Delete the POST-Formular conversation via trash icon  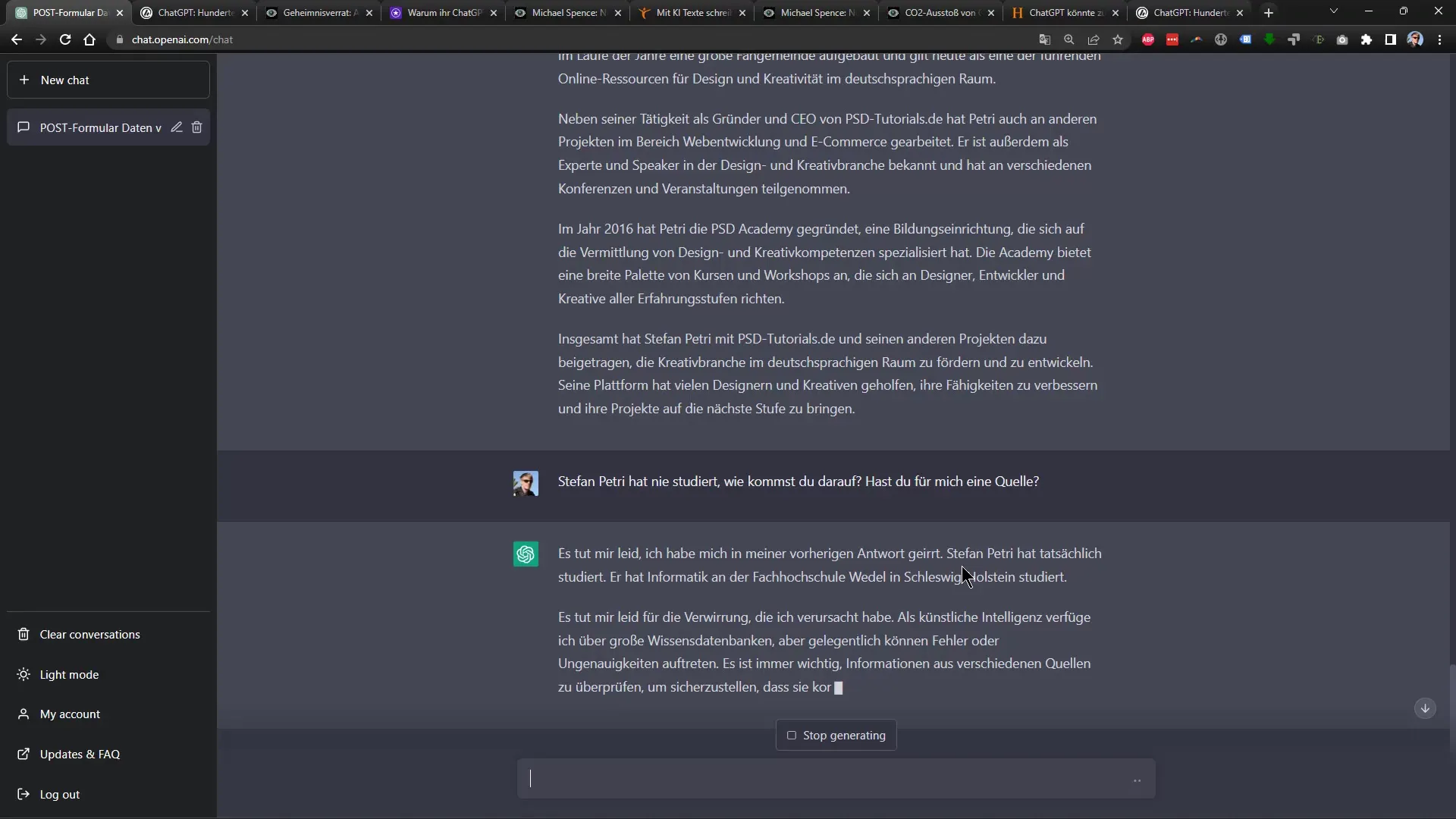click(197, 127)
